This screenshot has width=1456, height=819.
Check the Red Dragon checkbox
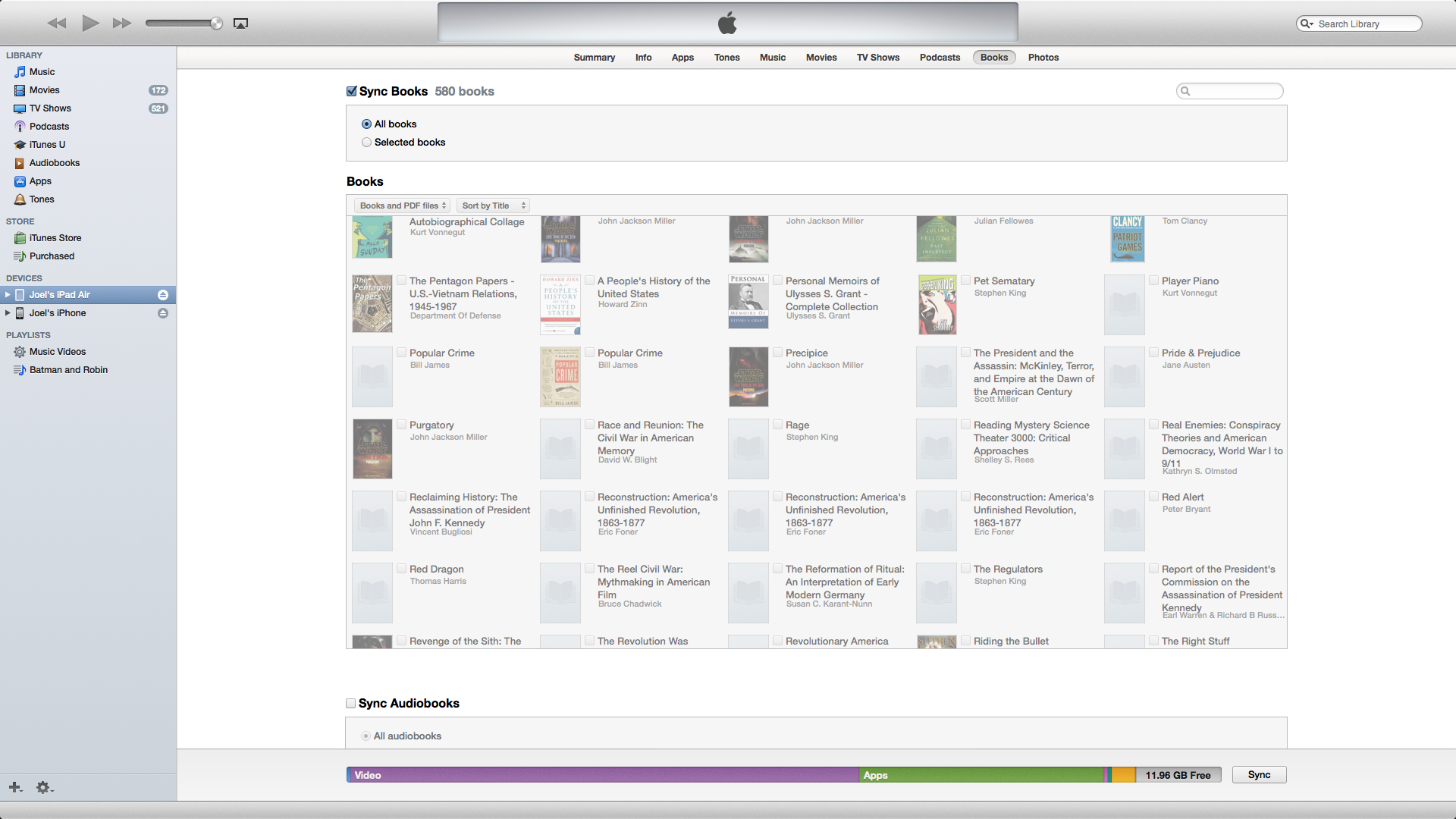click(x=402, y=569)
